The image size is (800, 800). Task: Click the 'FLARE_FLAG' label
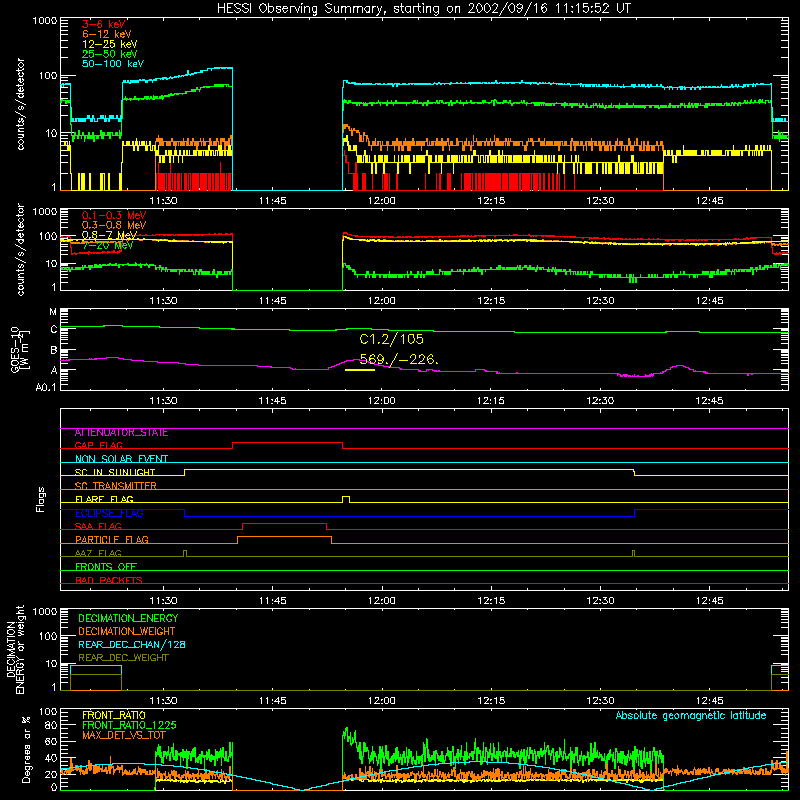click(104, 499)
